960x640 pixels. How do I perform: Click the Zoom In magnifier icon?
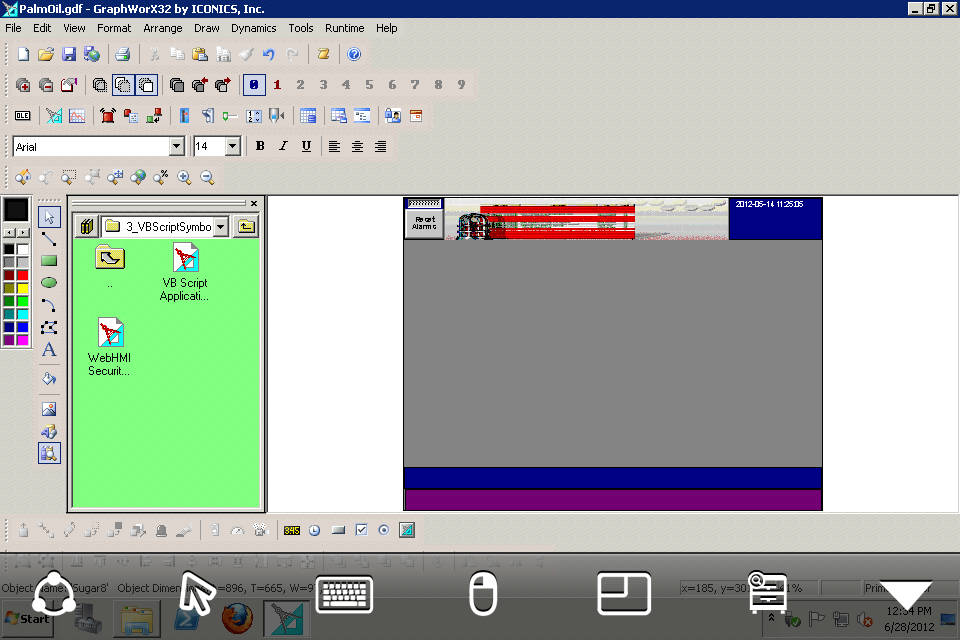click(x=184, y=178)
